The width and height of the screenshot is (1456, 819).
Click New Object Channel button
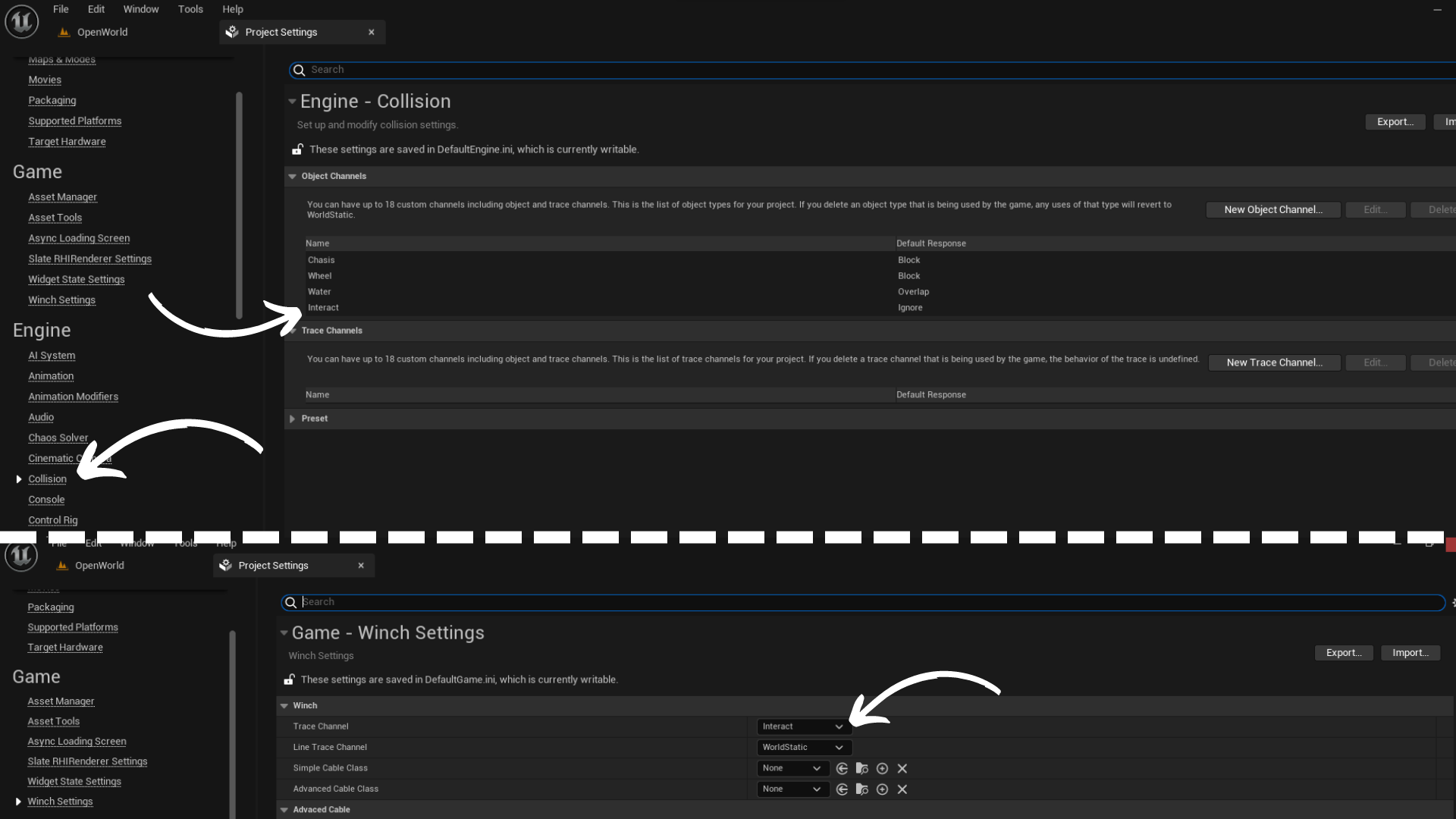click(x=1272, y=210)
